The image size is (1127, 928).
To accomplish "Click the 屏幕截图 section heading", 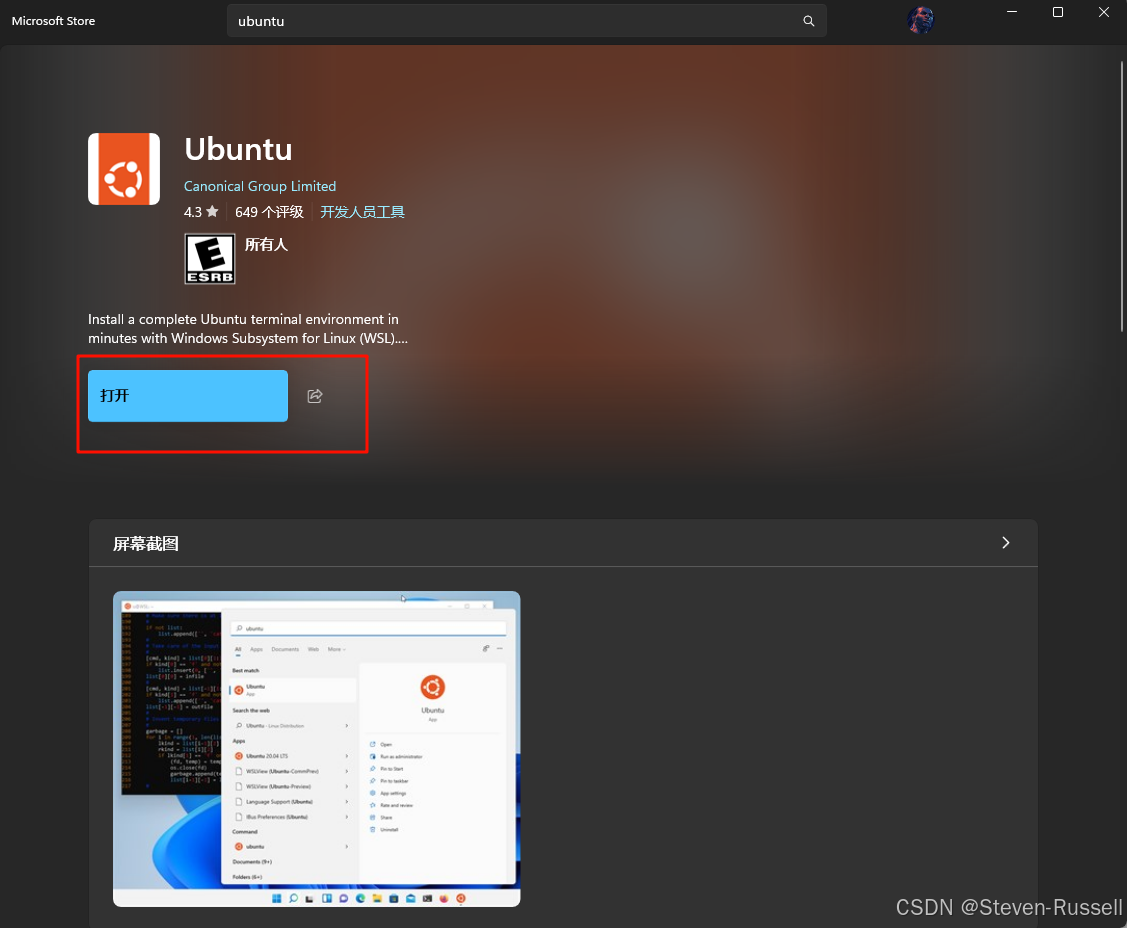I will 146,543.
